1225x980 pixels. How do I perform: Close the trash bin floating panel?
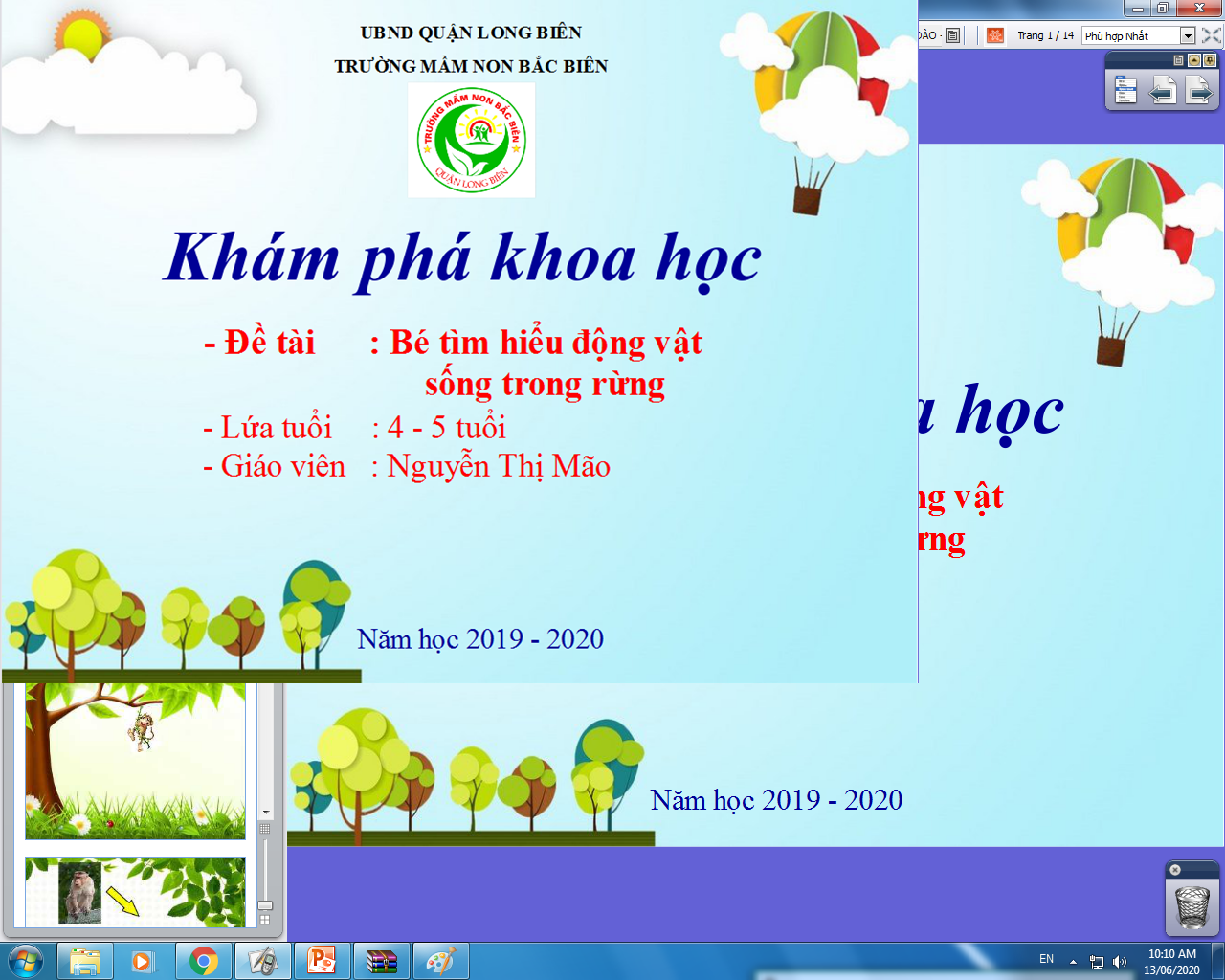click(1175, 870)
